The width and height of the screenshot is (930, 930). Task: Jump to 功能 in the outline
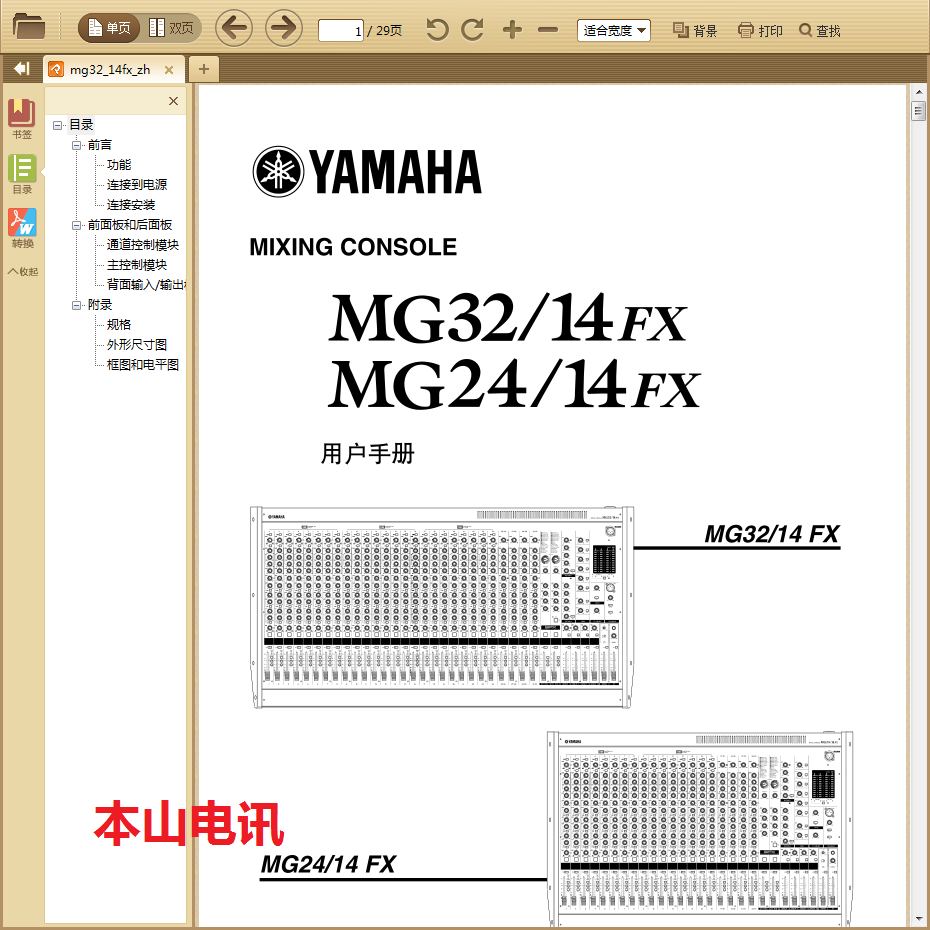119,165
